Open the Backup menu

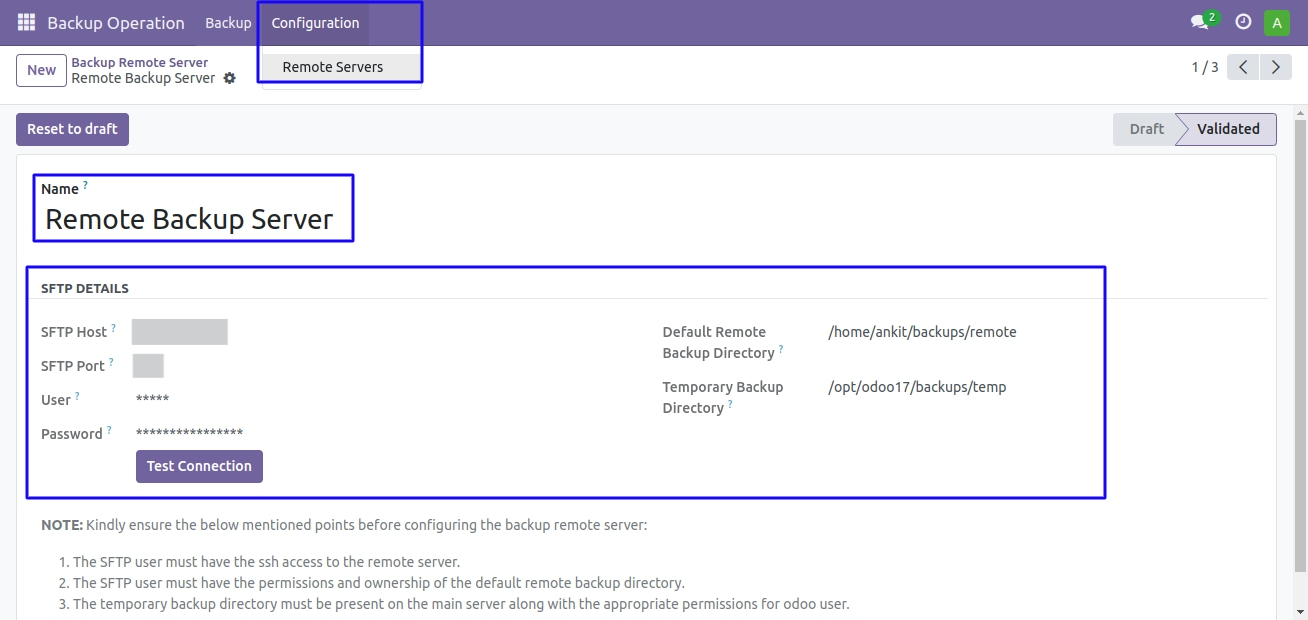click(228, 23)
